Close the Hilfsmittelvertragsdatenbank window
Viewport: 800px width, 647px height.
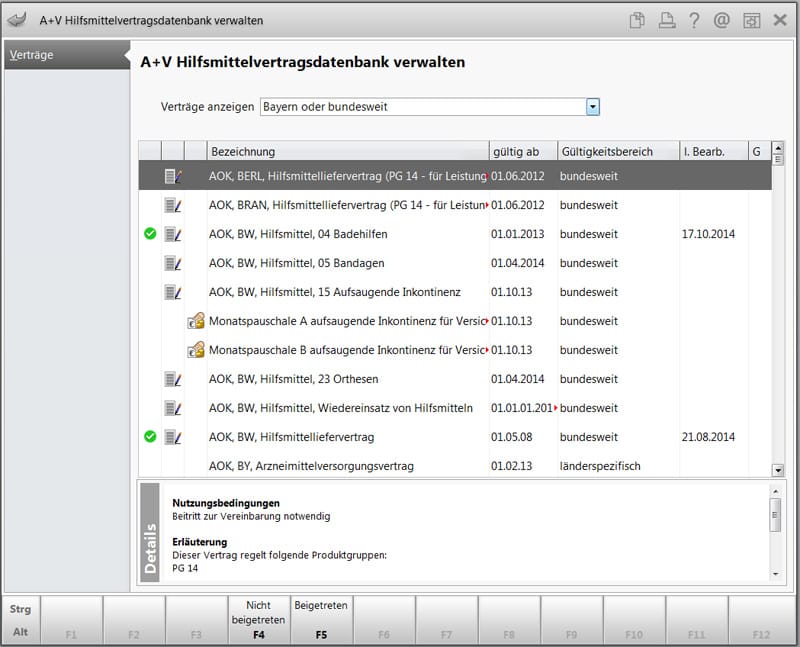(x=780, y=20)
